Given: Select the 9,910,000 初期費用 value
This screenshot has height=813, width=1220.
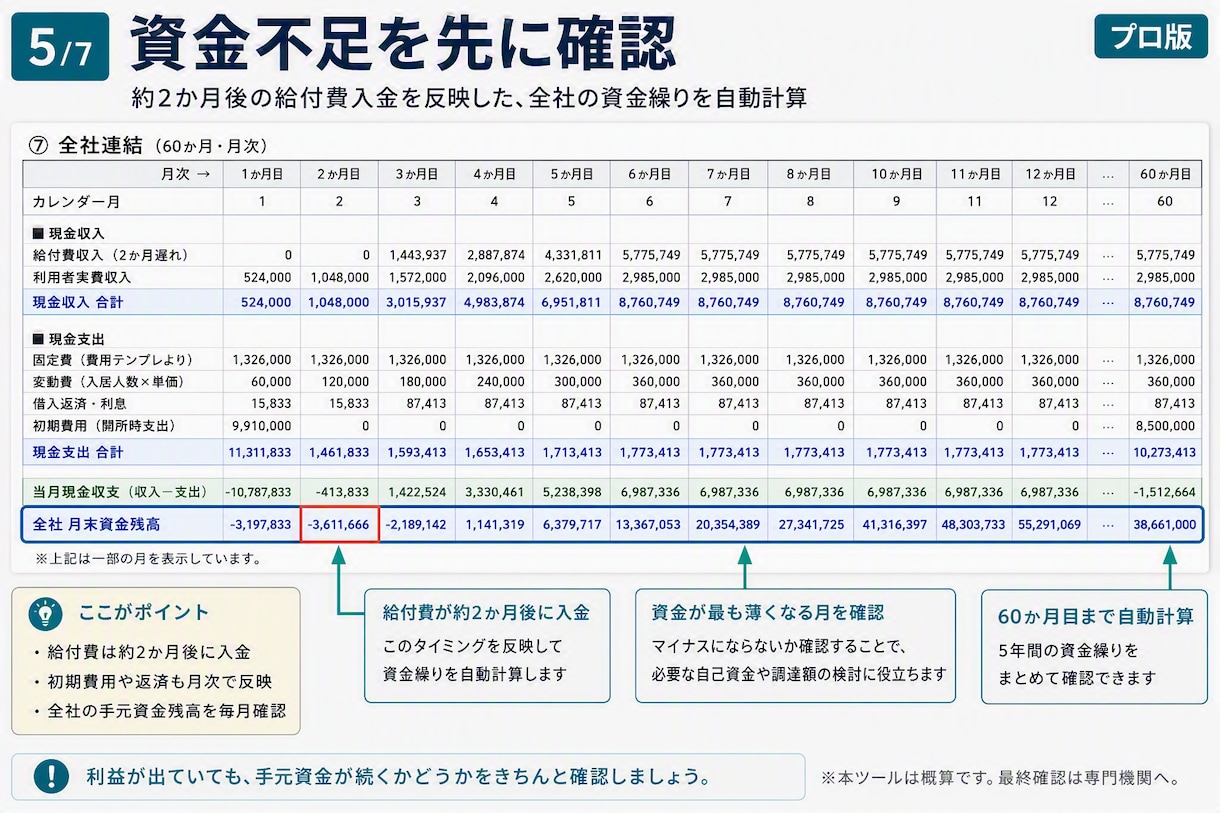Looking at the screenshot, I should (261, 425).
